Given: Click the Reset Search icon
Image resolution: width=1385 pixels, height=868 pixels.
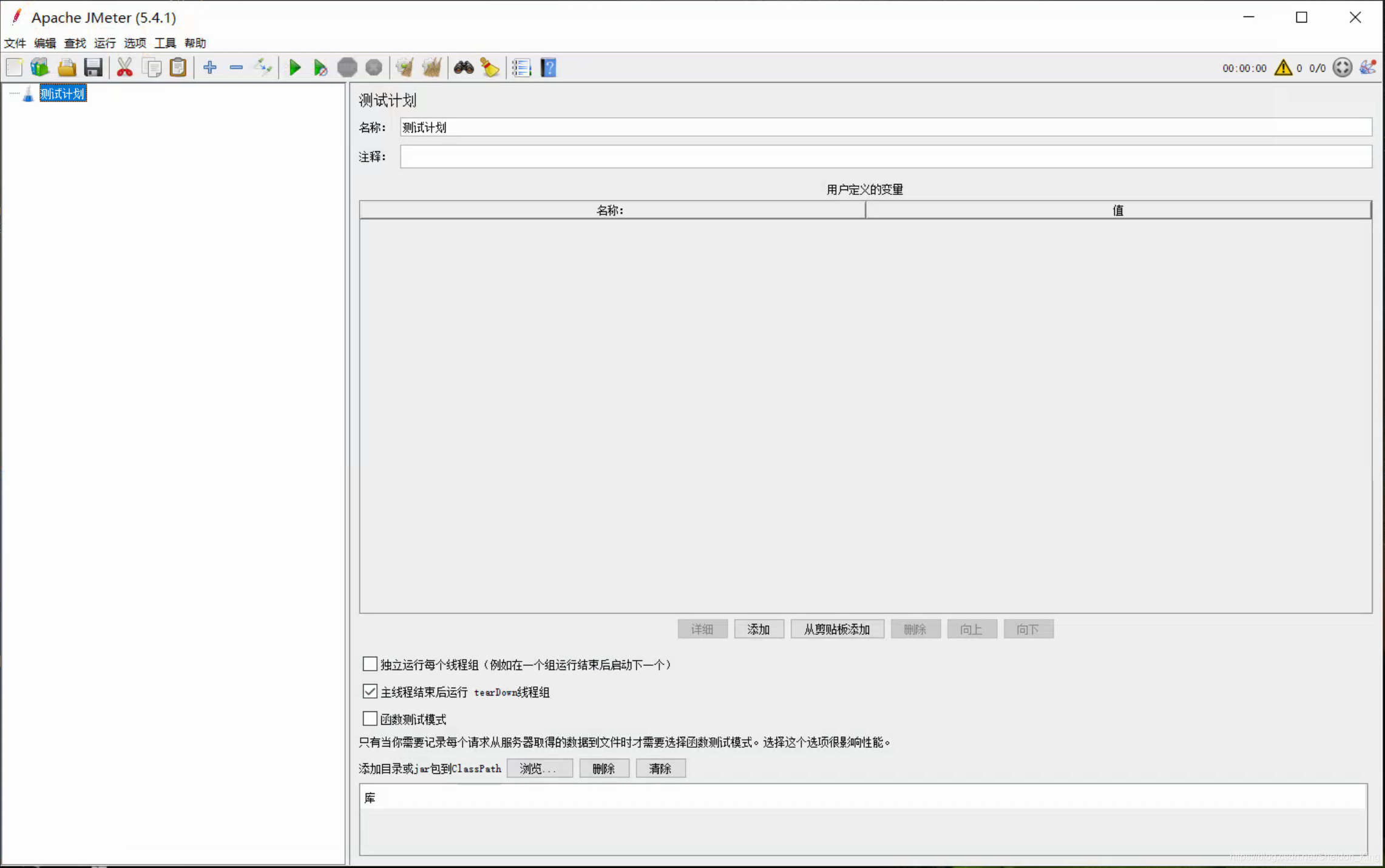Looking at the screenshot, I should point(490,67).
